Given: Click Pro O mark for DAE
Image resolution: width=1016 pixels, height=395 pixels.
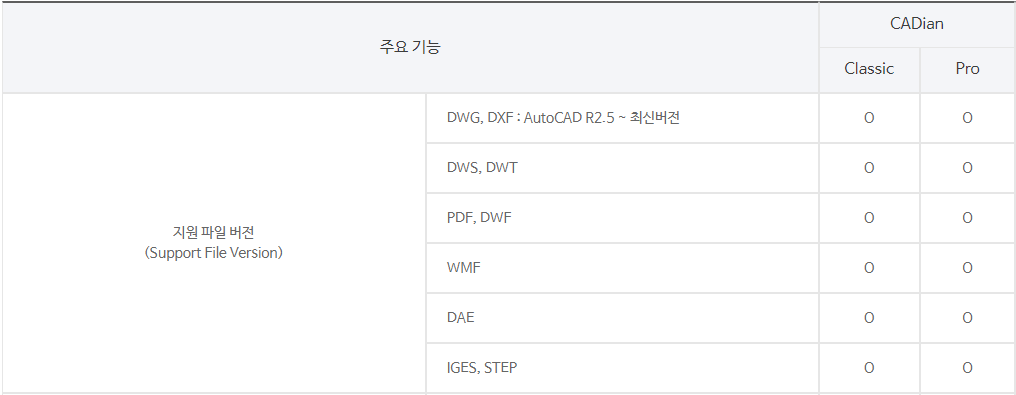Looking at the screenshot, I should [967, 317].
